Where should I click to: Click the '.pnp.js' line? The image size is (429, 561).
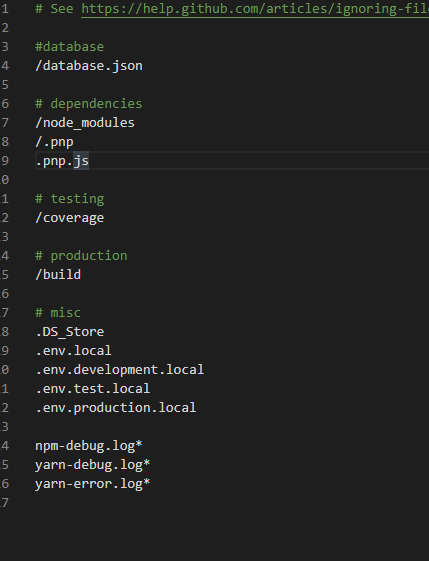coord(62,161)
